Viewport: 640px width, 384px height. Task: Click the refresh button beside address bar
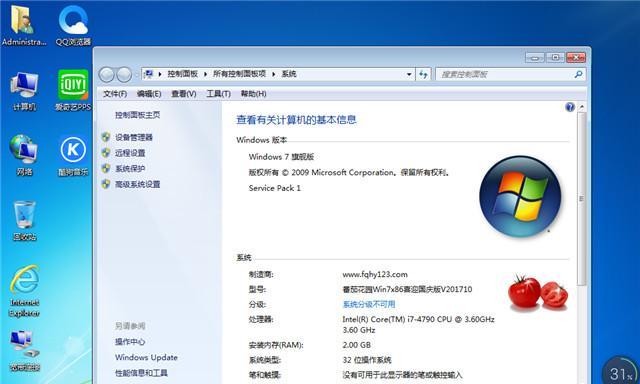(x=423, y=74)
